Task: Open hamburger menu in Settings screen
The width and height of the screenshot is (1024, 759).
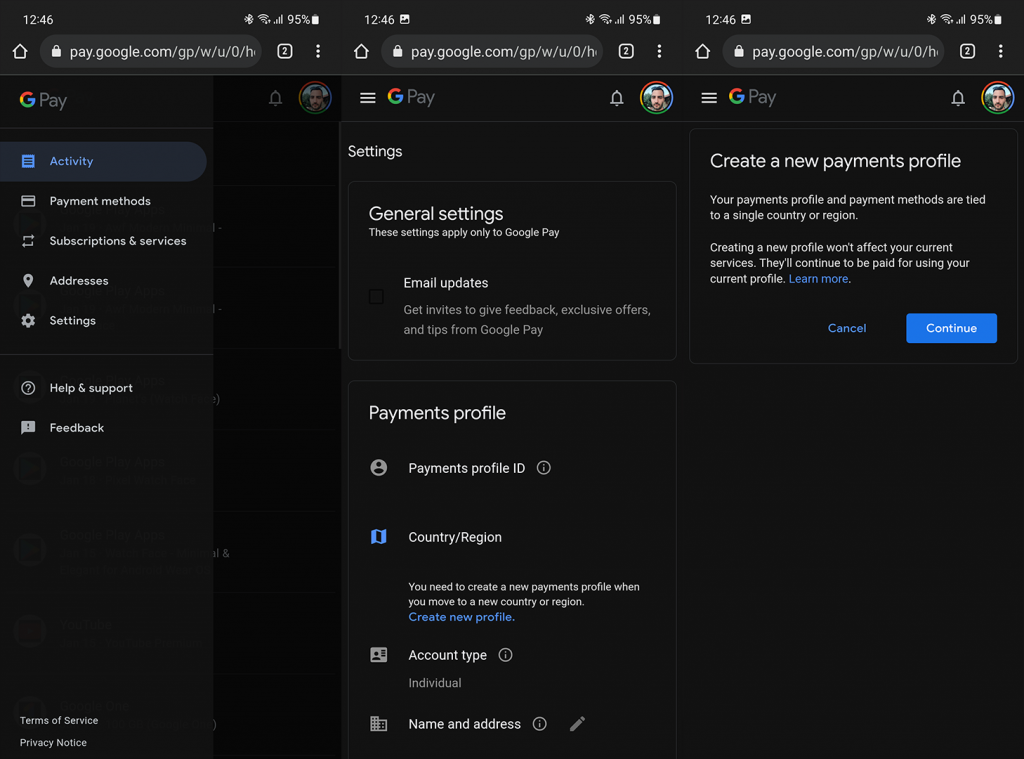Action: tap(368, 98)
